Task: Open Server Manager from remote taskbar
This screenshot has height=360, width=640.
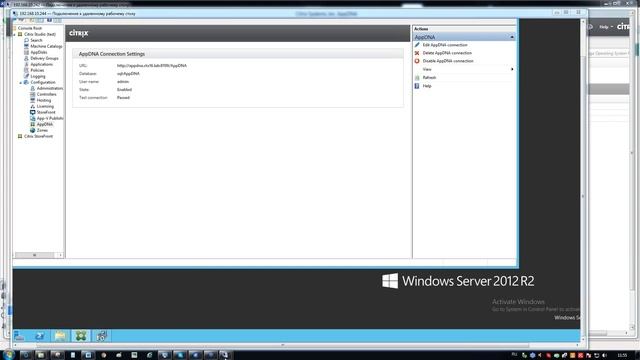Action: click(x=19, y=336)
